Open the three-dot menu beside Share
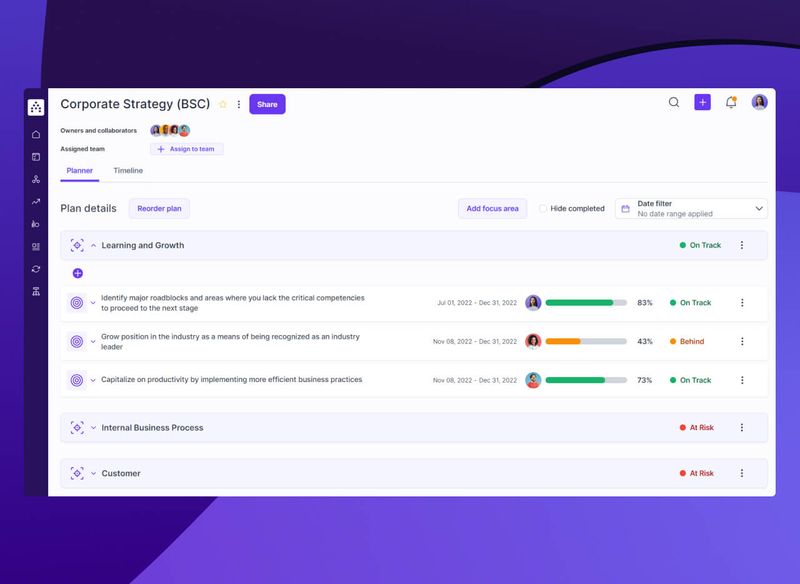The width and height of the screenshot is (800, 584). coord(238,103)
